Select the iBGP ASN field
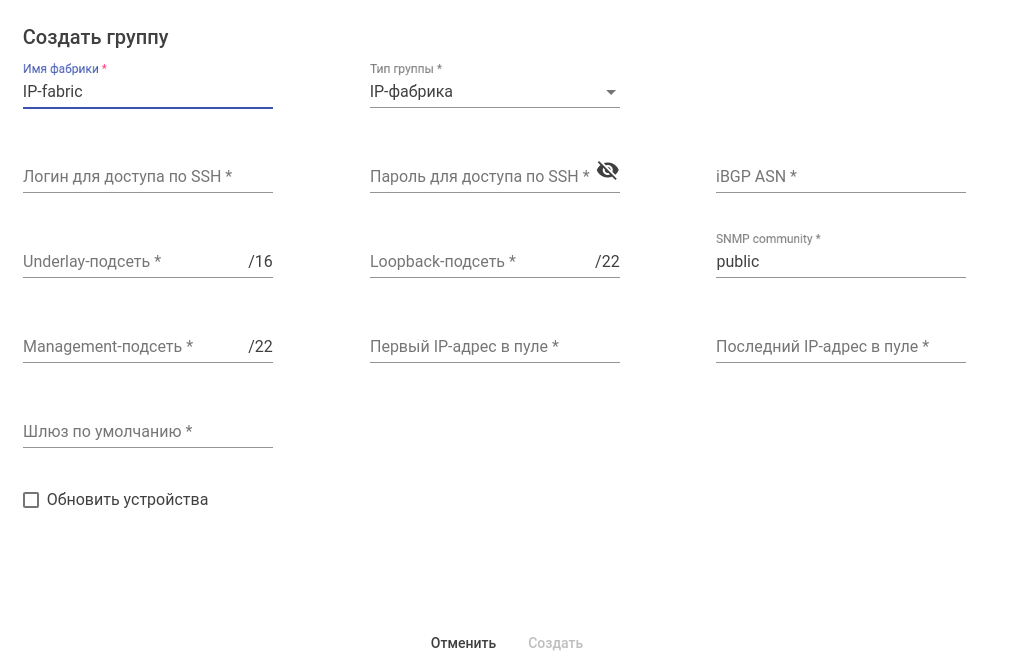Viewport: 1011px width, 669px height. pos(840,177)
